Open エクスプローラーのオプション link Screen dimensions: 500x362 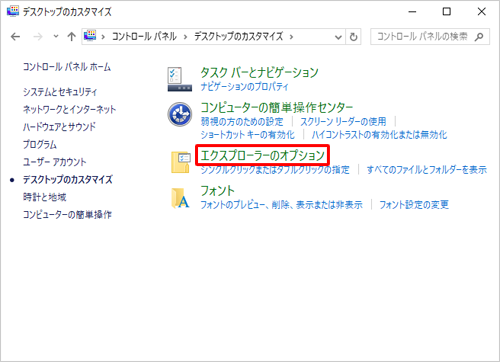coord(262,155)
